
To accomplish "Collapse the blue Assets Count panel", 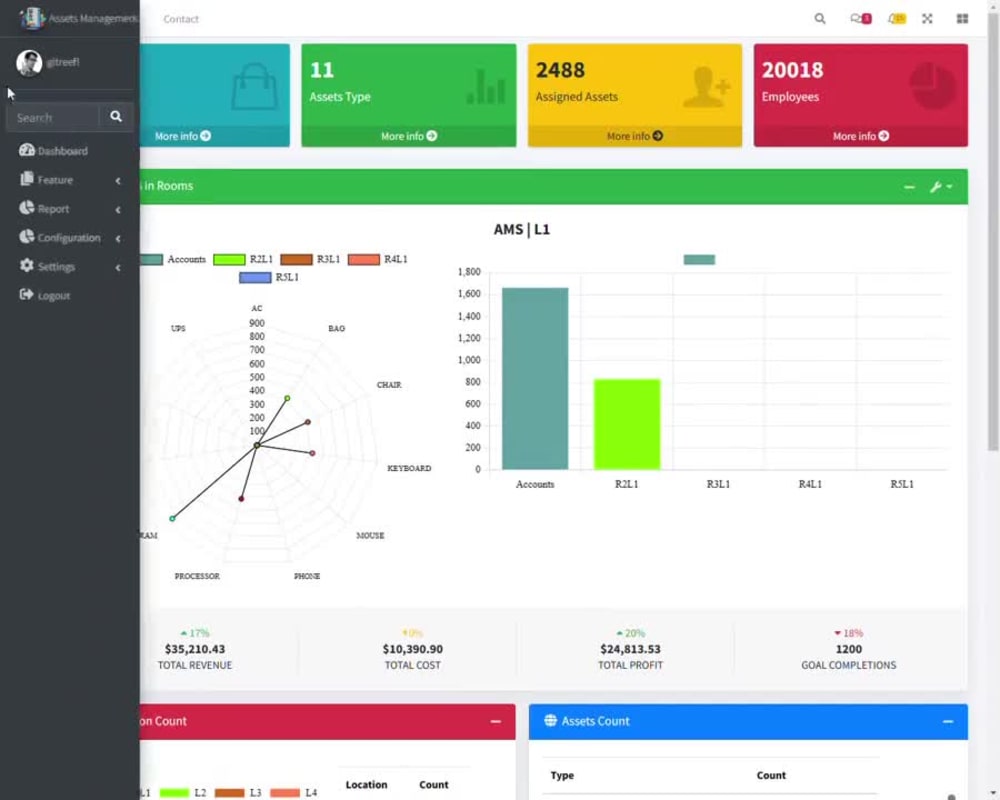I will (x=947, y=721).
